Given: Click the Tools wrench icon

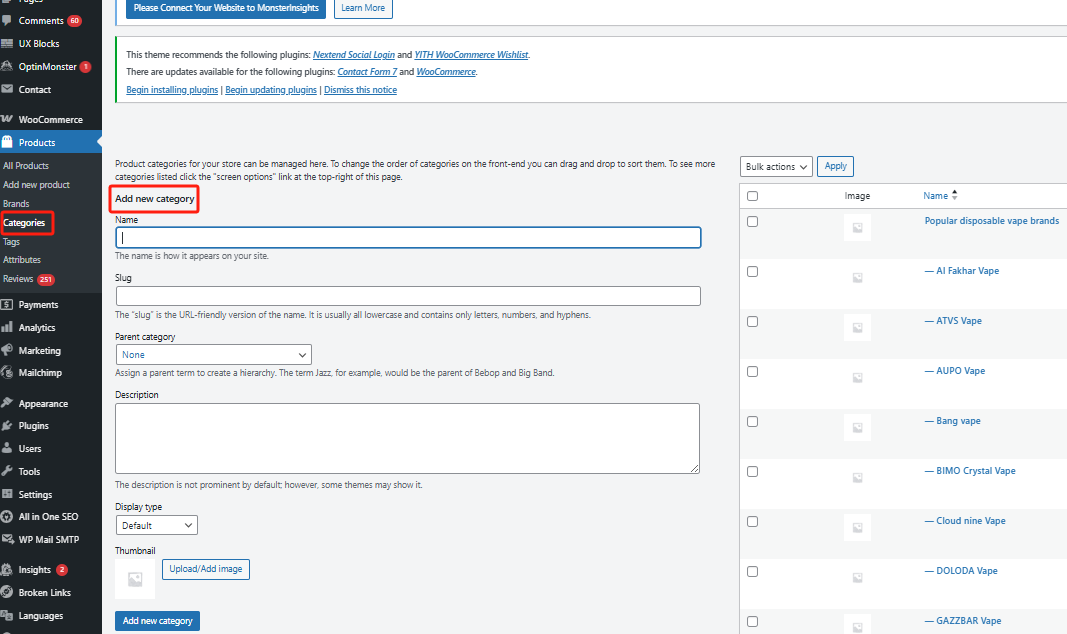Looking at the screenshot, I should tap(8, 472).
